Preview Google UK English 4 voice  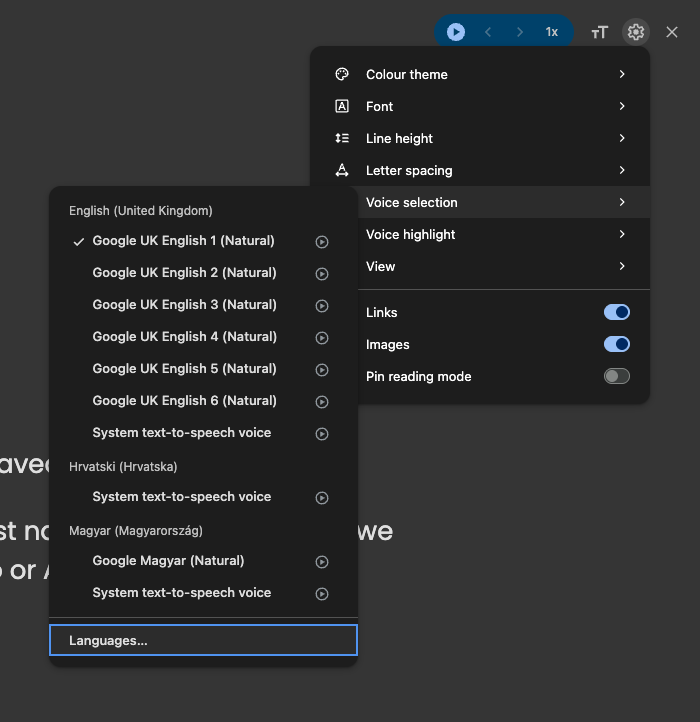(322, 338)
